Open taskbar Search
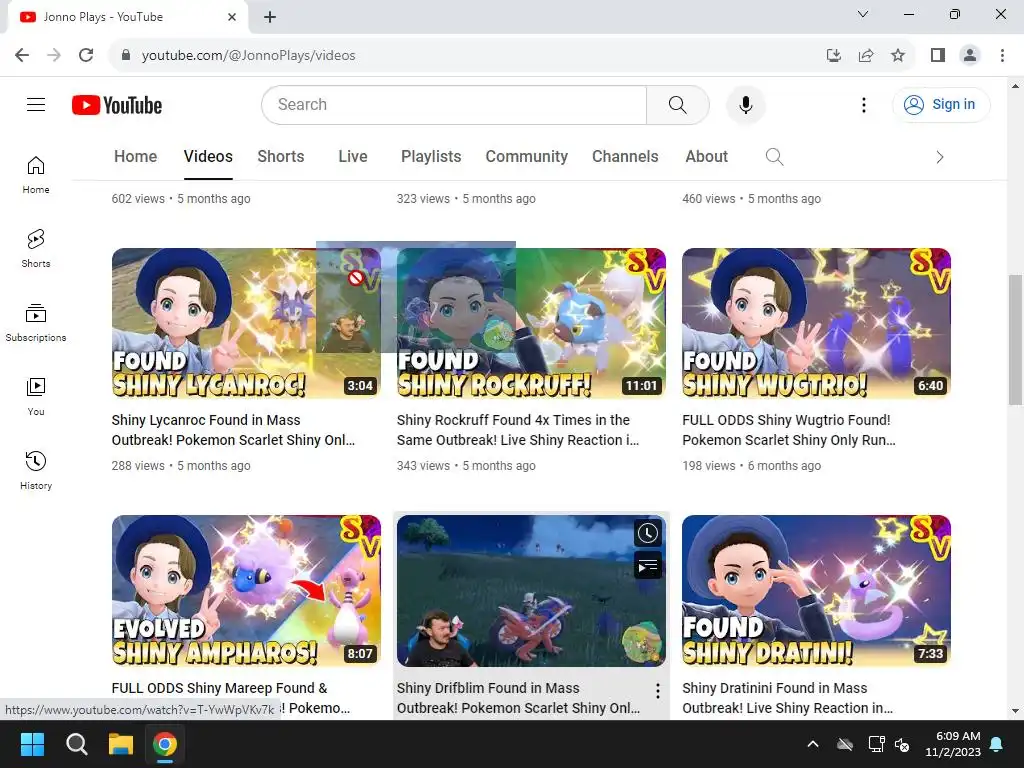The width and height of the screenshot is (1024, 768). click(x=76, y=744)
